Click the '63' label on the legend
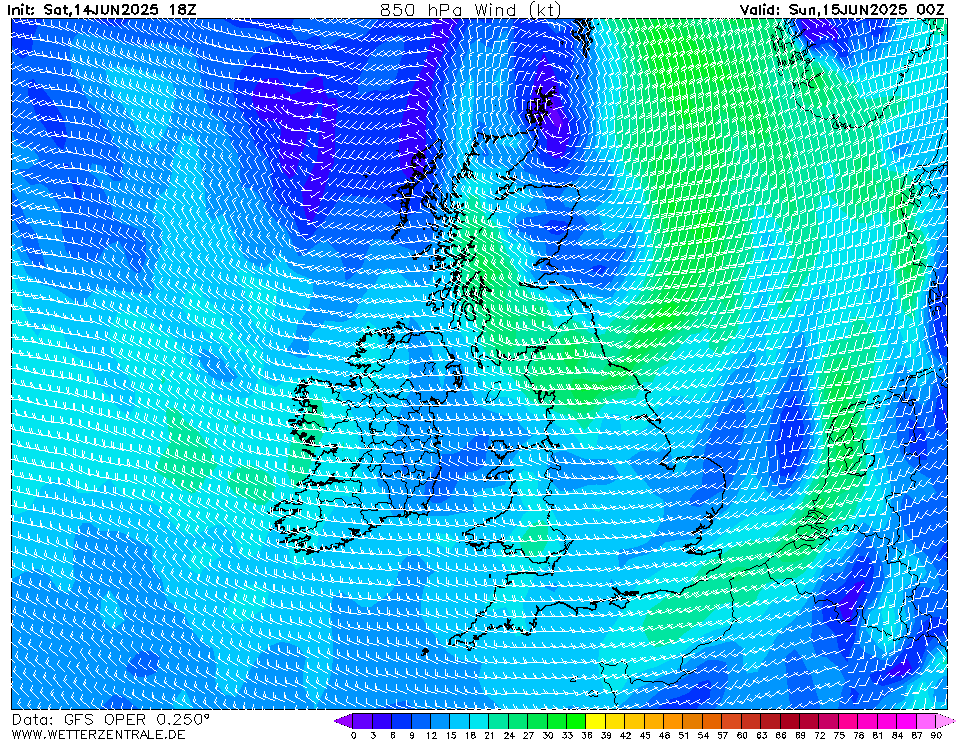 pyautogui.click(x=761, y=735)
